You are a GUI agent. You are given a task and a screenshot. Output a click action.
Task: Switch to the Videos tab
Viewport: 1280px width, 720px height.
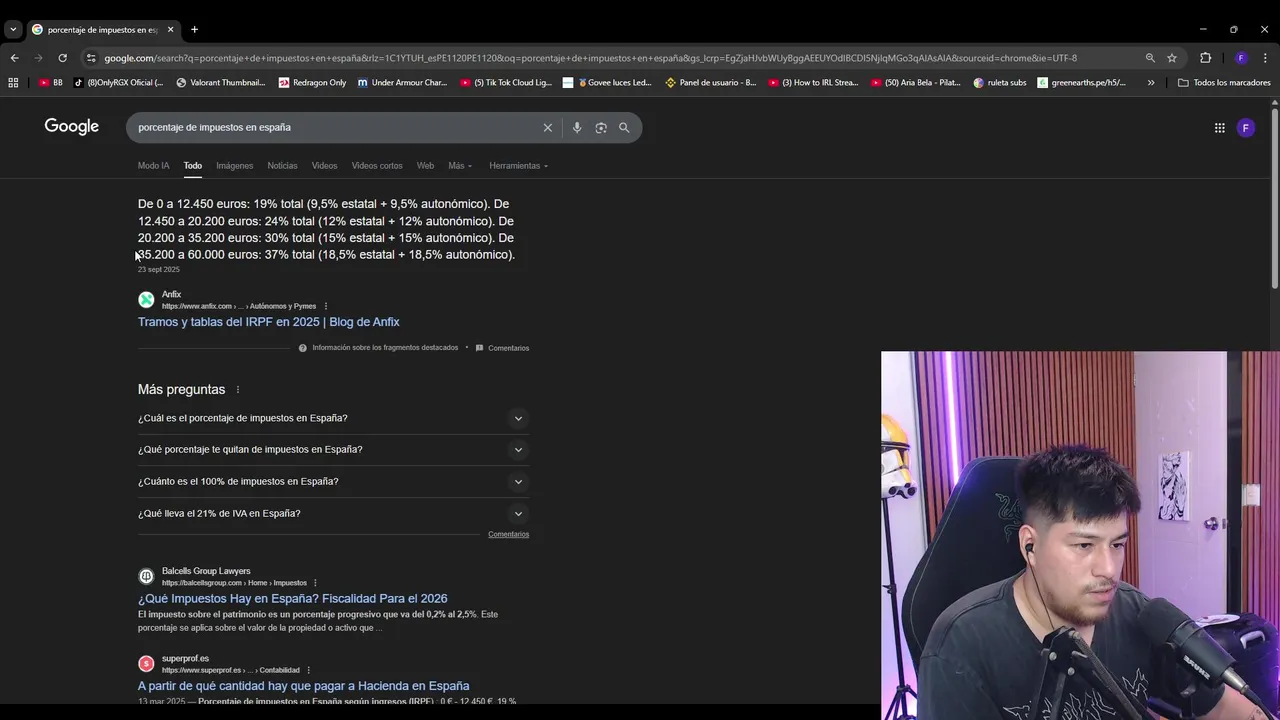324,166
